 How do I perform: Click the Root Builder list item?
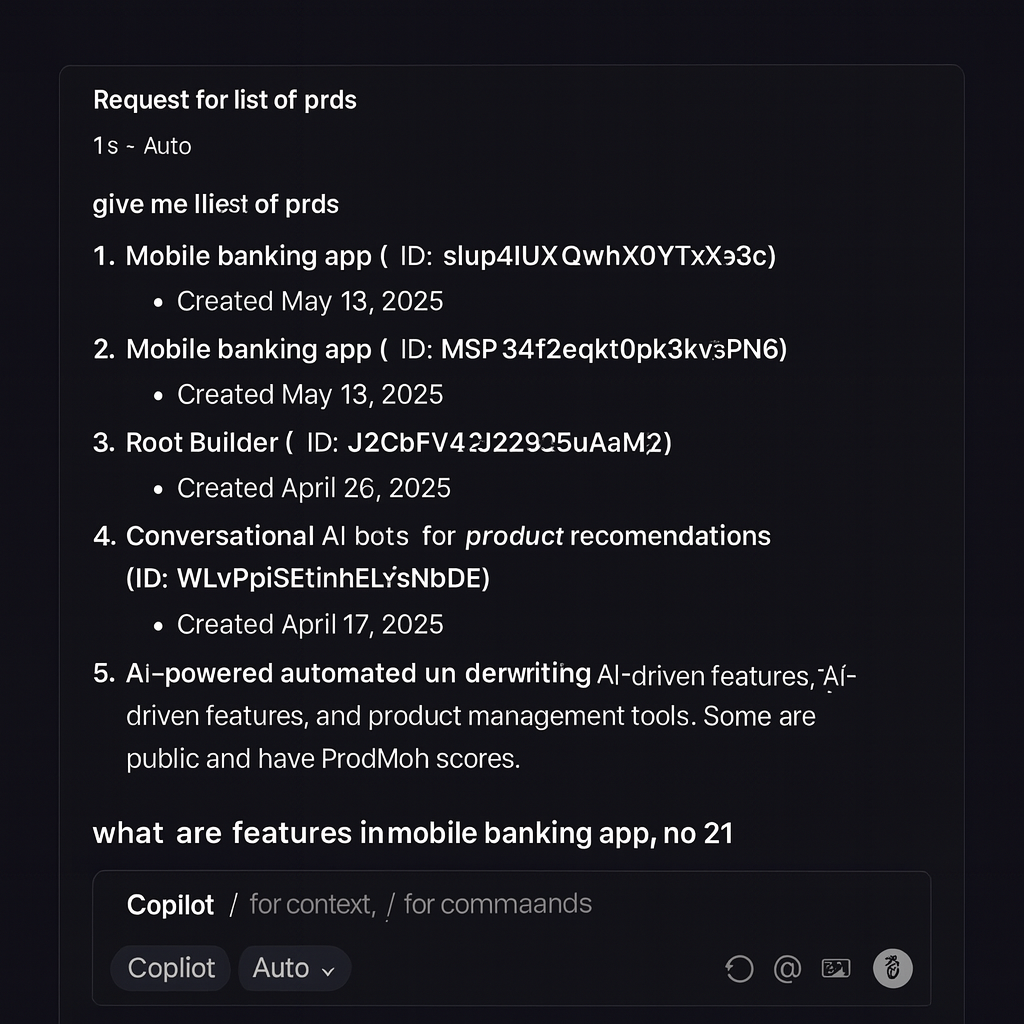[x=202, y=442]
